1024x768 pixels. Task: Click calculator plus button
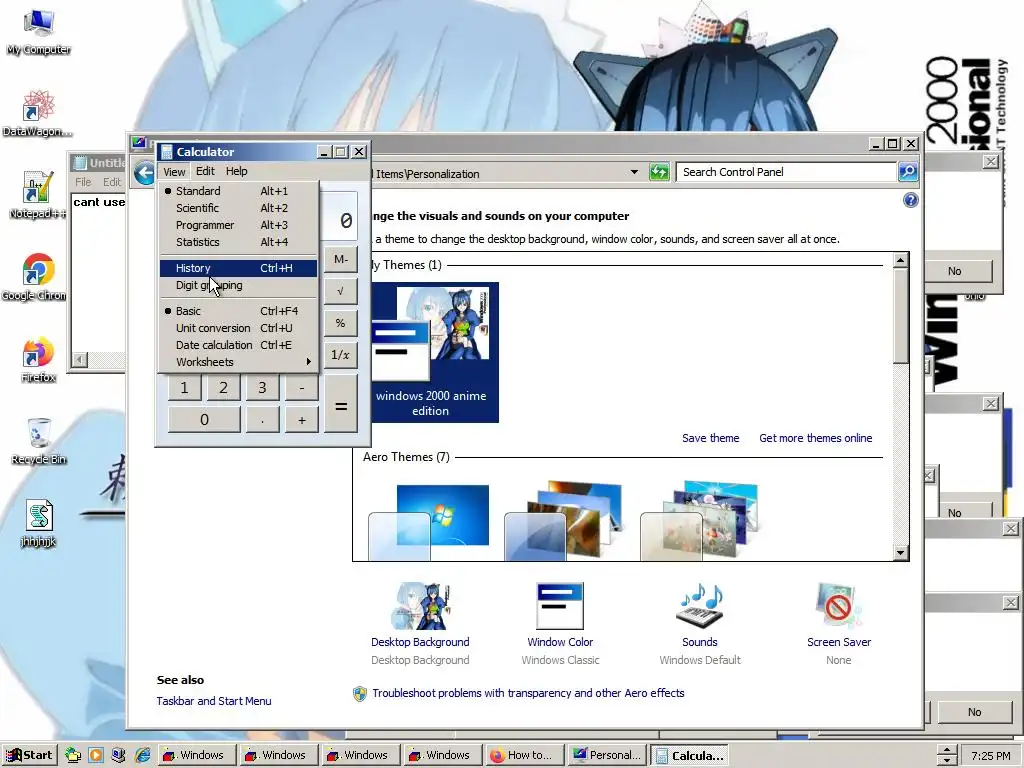pyautogui.click(x=302, y=420)
